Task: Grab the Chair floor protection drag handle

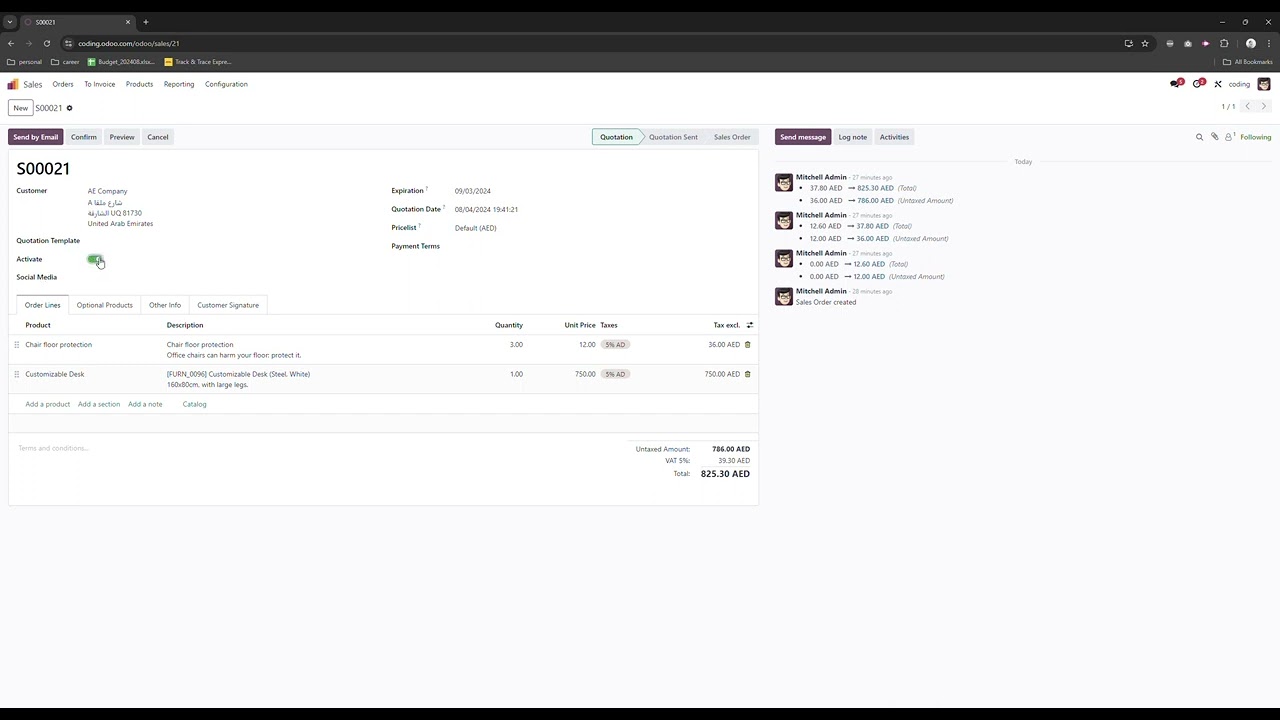Action: pos(16,345)
